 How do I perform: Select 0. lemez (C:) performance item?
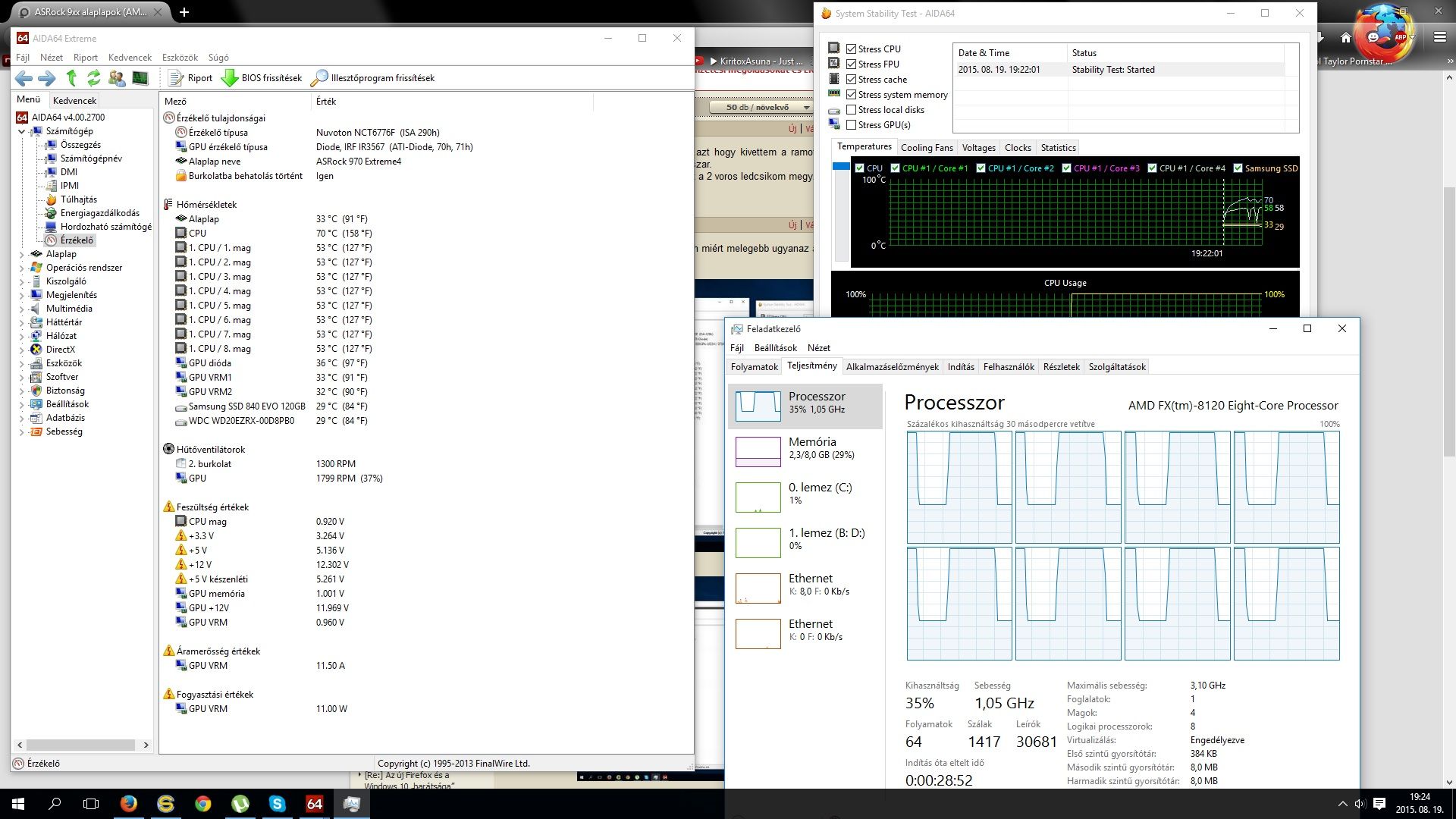805,497
